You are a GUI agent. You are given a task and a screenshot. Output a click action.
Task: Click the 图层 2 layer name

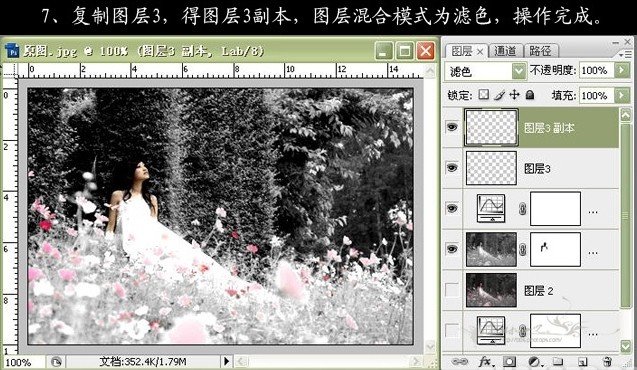[x=539, y=290]
